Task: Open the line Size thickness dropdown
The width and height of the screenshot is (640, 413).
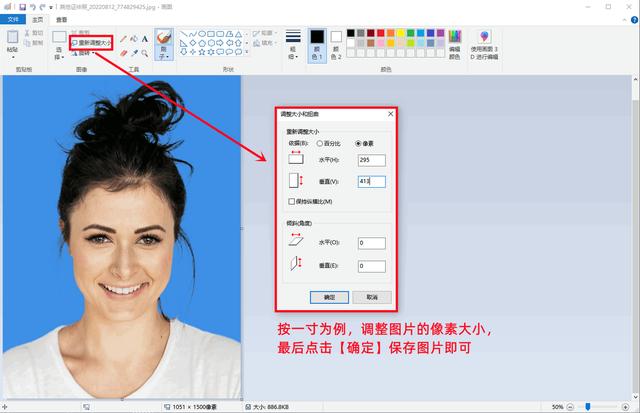Action: (x=293, y=45)
